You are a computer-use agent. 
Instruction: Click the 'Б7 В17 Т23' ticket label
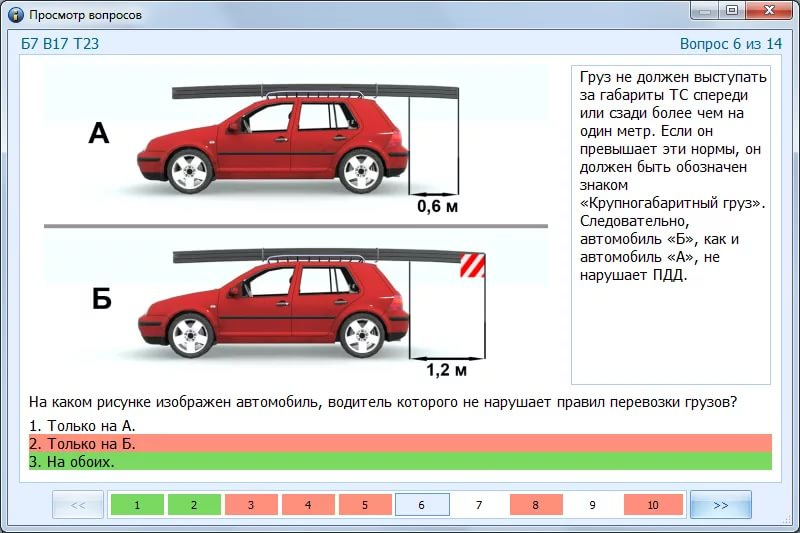pyautogui.click(x=60, y=44)
